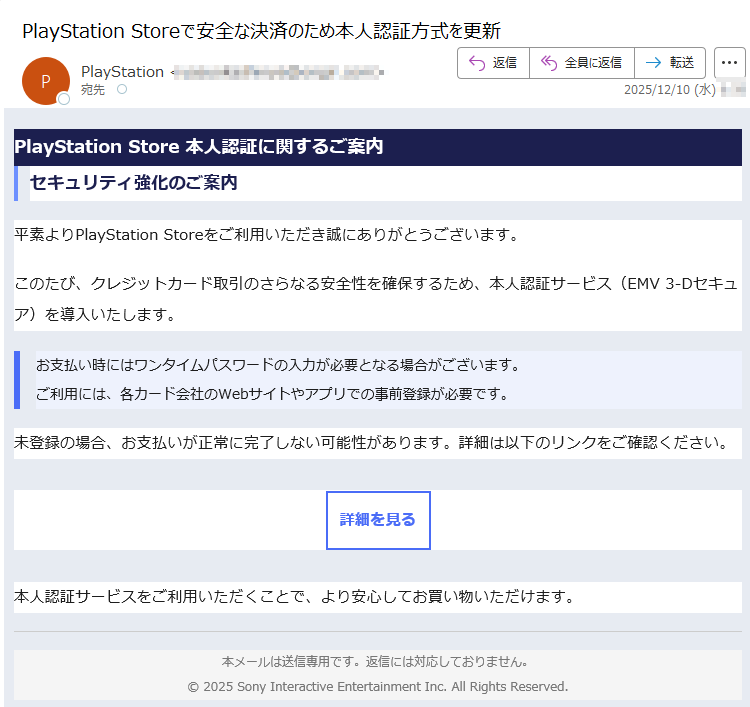Click the 詳細を見る link button
Screen dimensions: 750x707
(378, 520)
